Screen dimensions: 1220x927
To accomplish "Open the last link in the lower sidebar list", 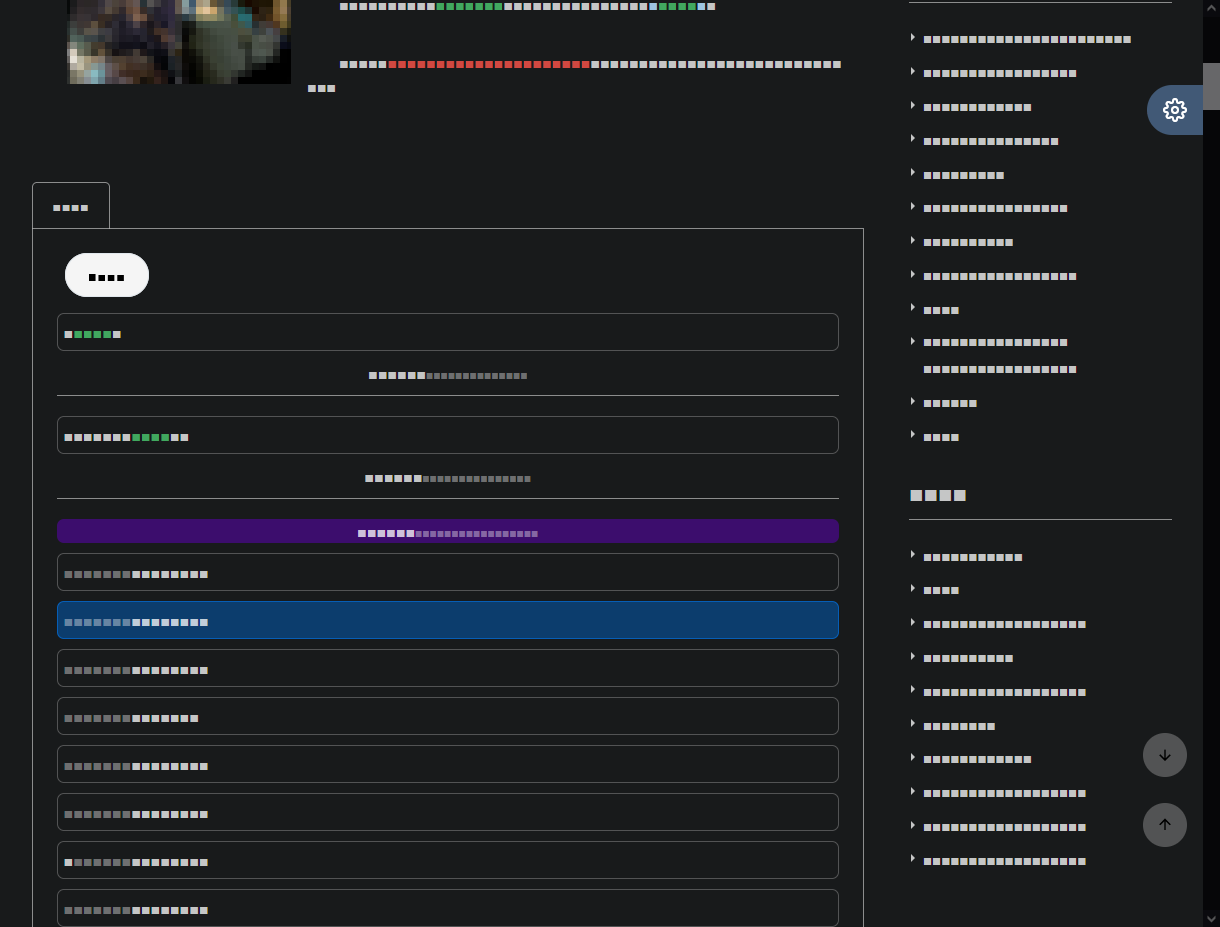I will 1004,861.
